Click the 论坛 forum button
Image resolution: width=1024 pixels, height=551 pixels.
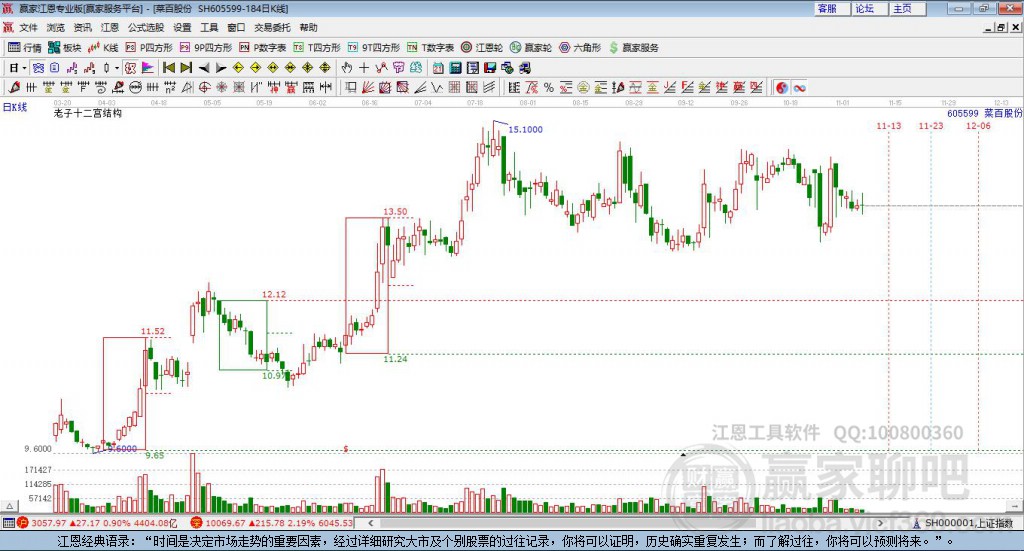click(870, 8)
